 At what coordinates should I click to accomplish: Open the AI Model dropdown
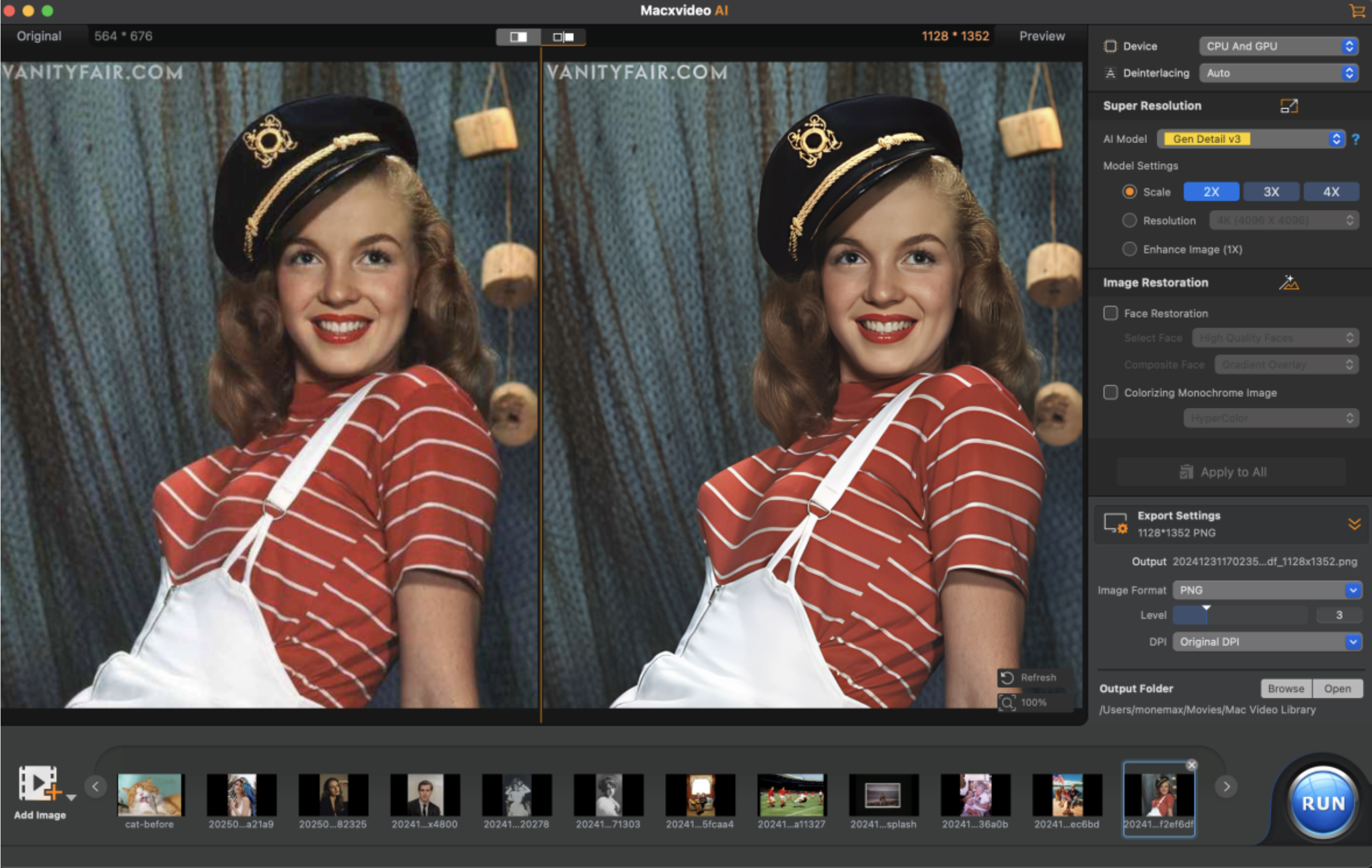click(1251, 139)
